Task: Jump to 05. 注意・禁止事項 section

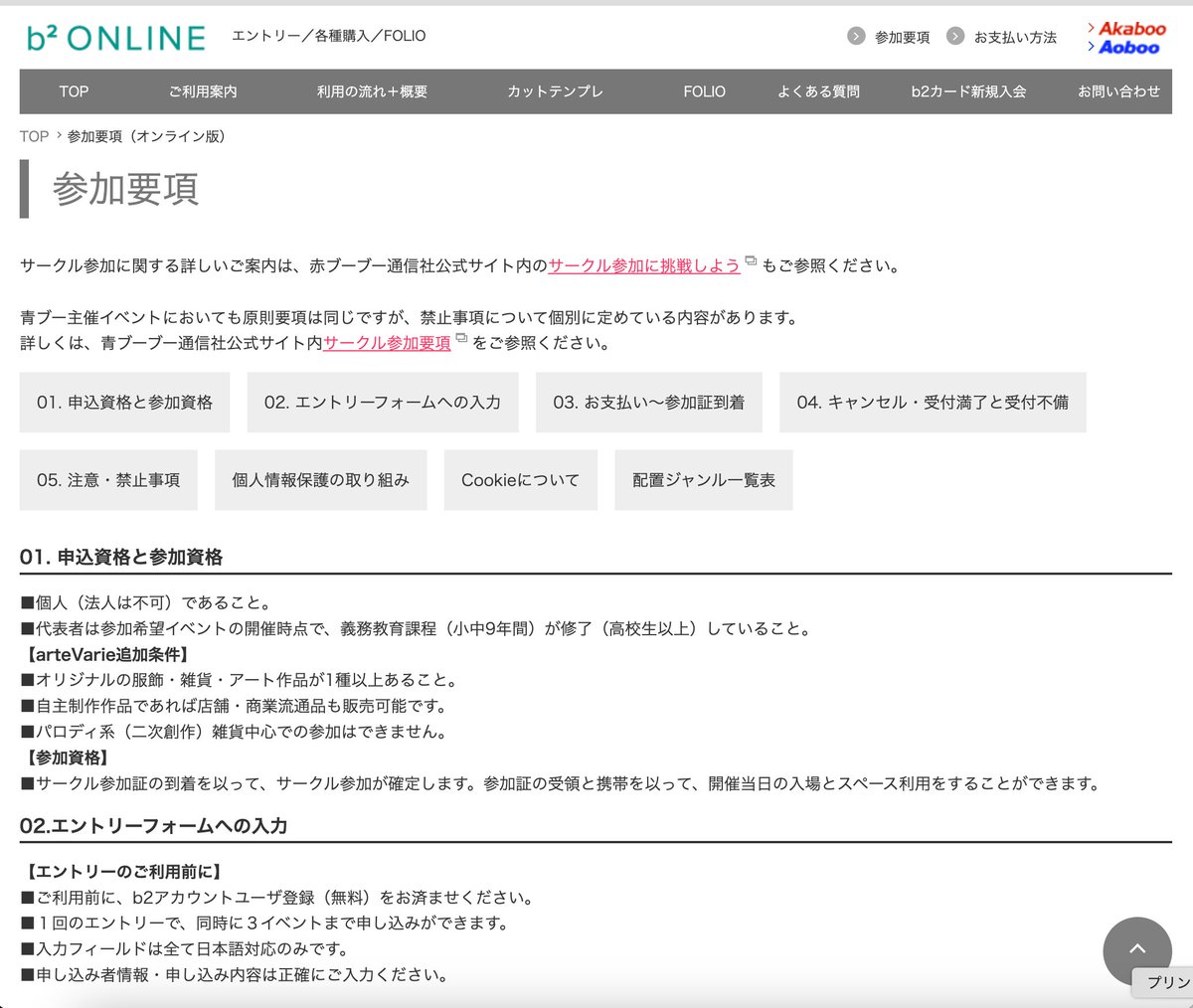Action: coord(108,480)
